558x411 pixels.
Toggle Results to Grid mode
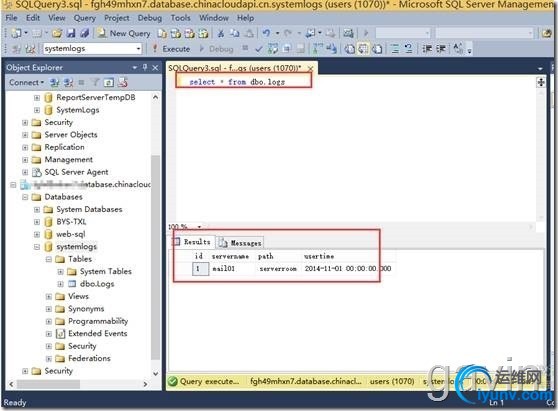point(363,49)
